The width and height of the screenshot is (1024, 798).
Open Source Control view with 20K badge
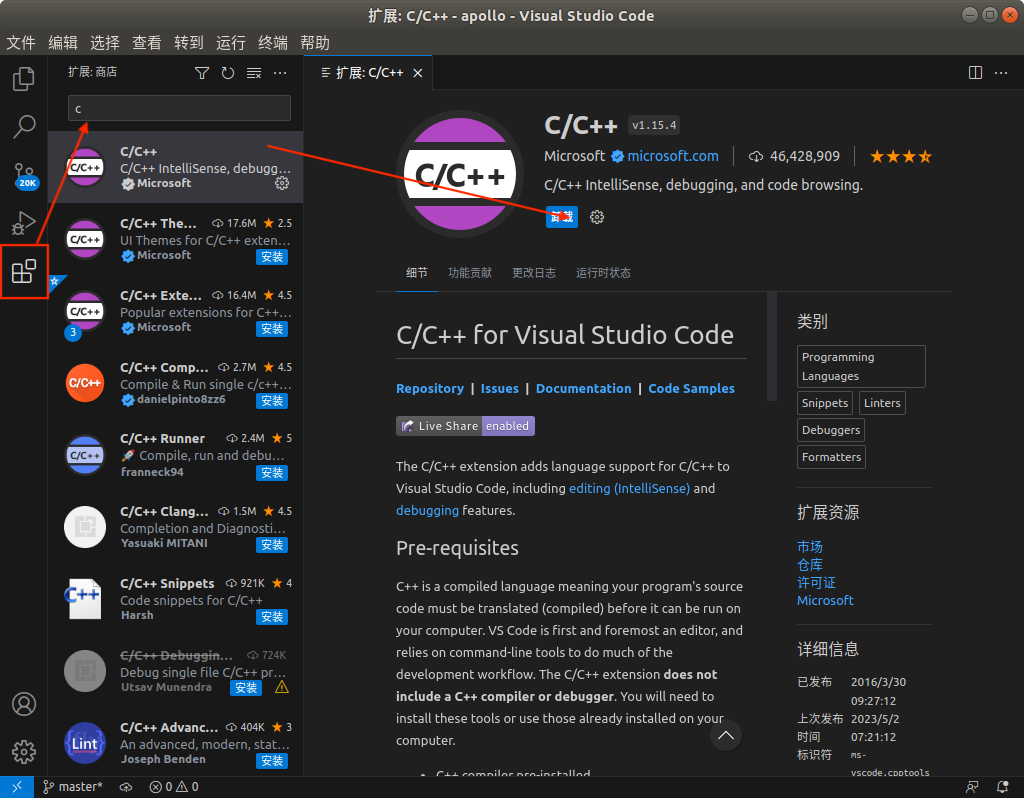24,175
